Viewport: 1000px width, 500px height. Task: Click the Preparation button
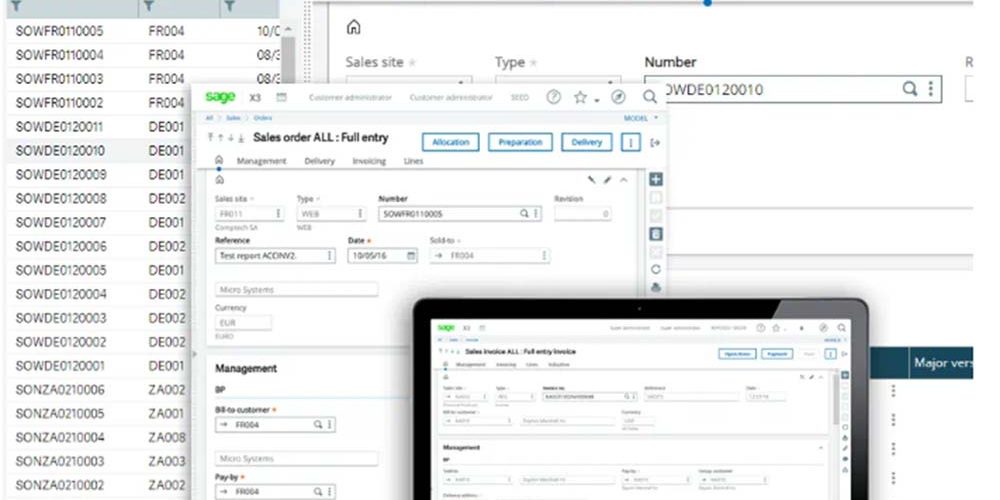click(x=520, y=142)
